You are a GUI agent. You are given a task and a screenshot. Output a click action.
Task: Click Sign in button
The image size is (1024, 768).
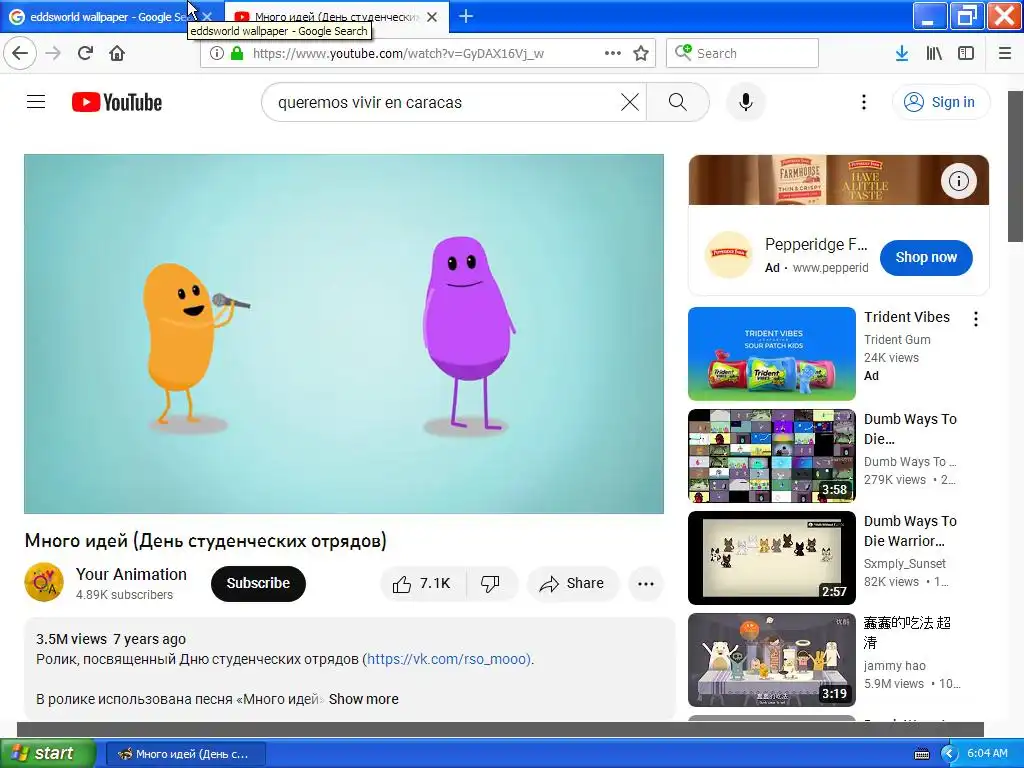click(940, 102)
